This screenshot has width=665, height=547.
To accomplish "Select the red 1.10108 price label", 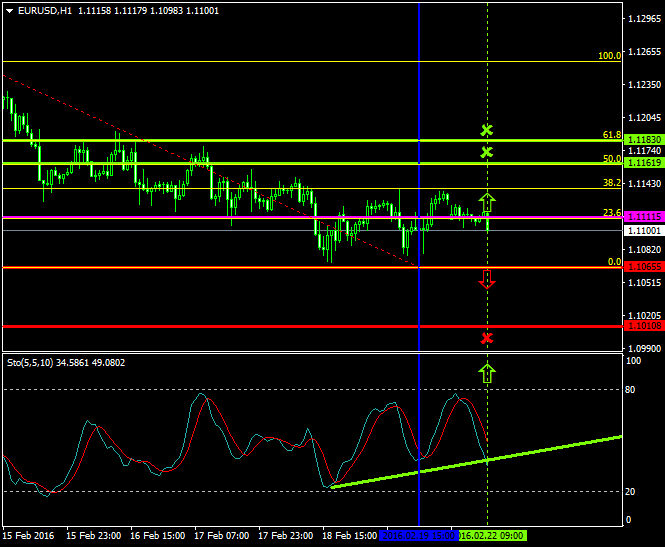I will (642, 326).
